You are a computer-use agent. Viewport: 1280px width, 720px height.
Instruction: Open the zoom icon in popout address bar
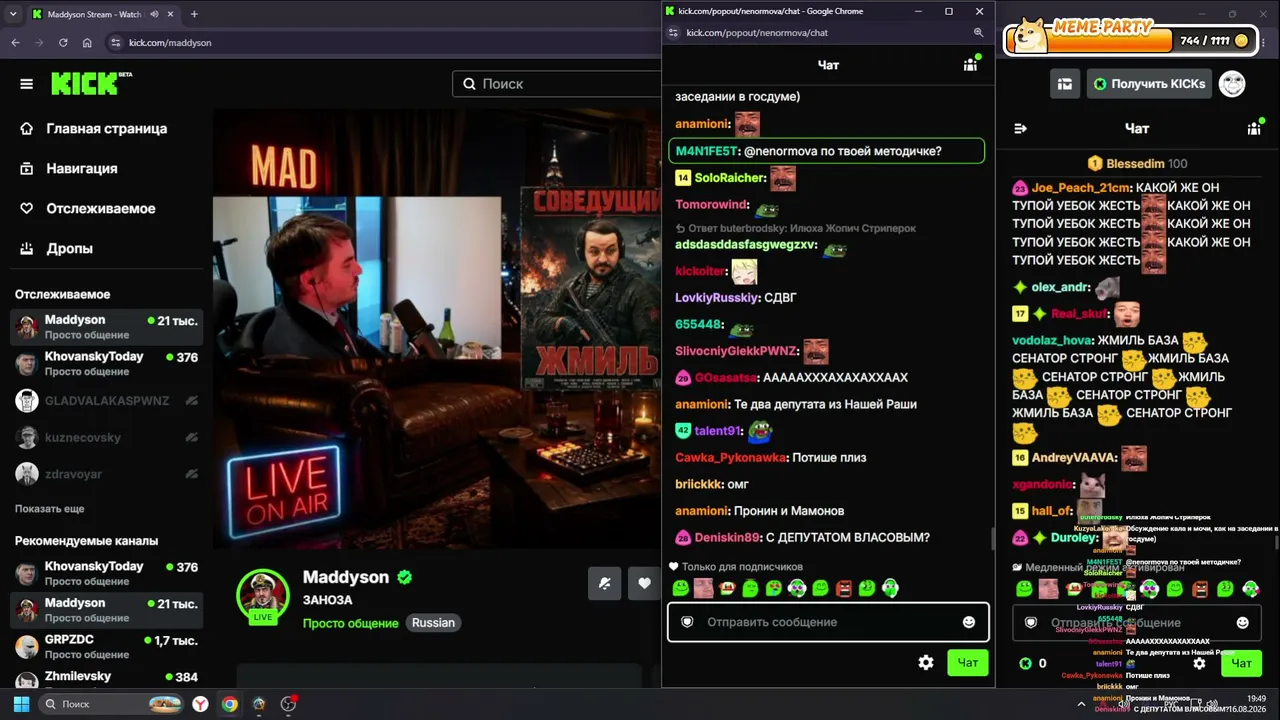979,33
